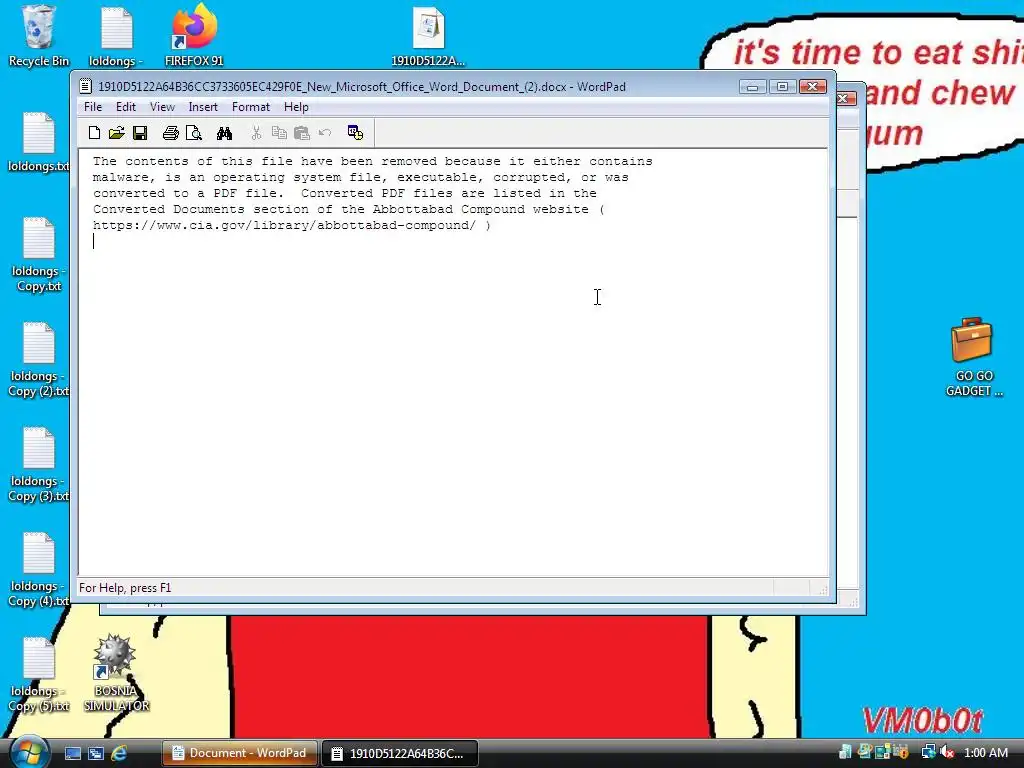Launch Internet Explorer from quick launch
Image resolution: width=1024 pixels, height=768 pixels.
point(120,754)
